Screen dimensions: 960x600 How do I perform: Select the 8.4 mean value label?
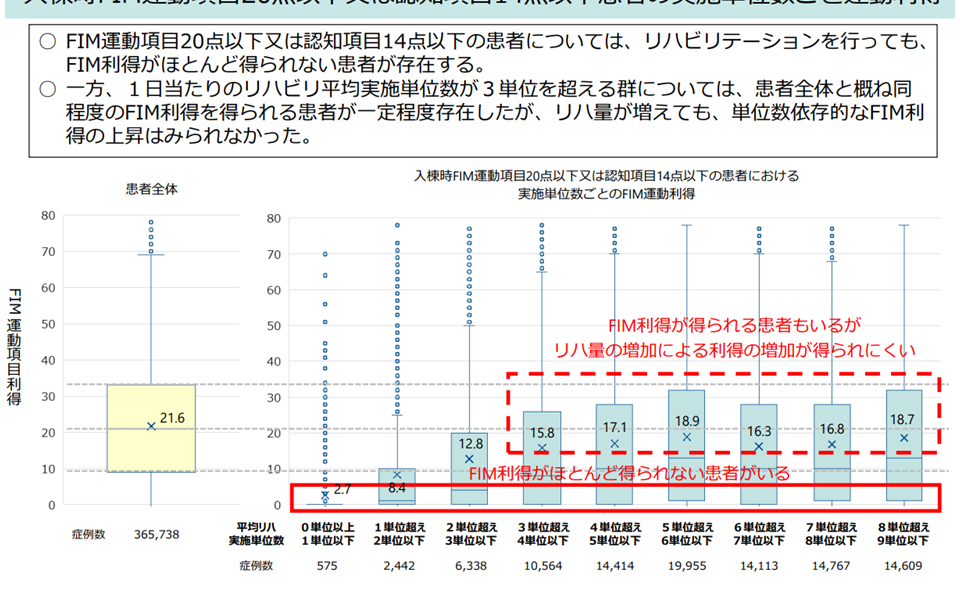pyautogui.click(x=398, y=488)
